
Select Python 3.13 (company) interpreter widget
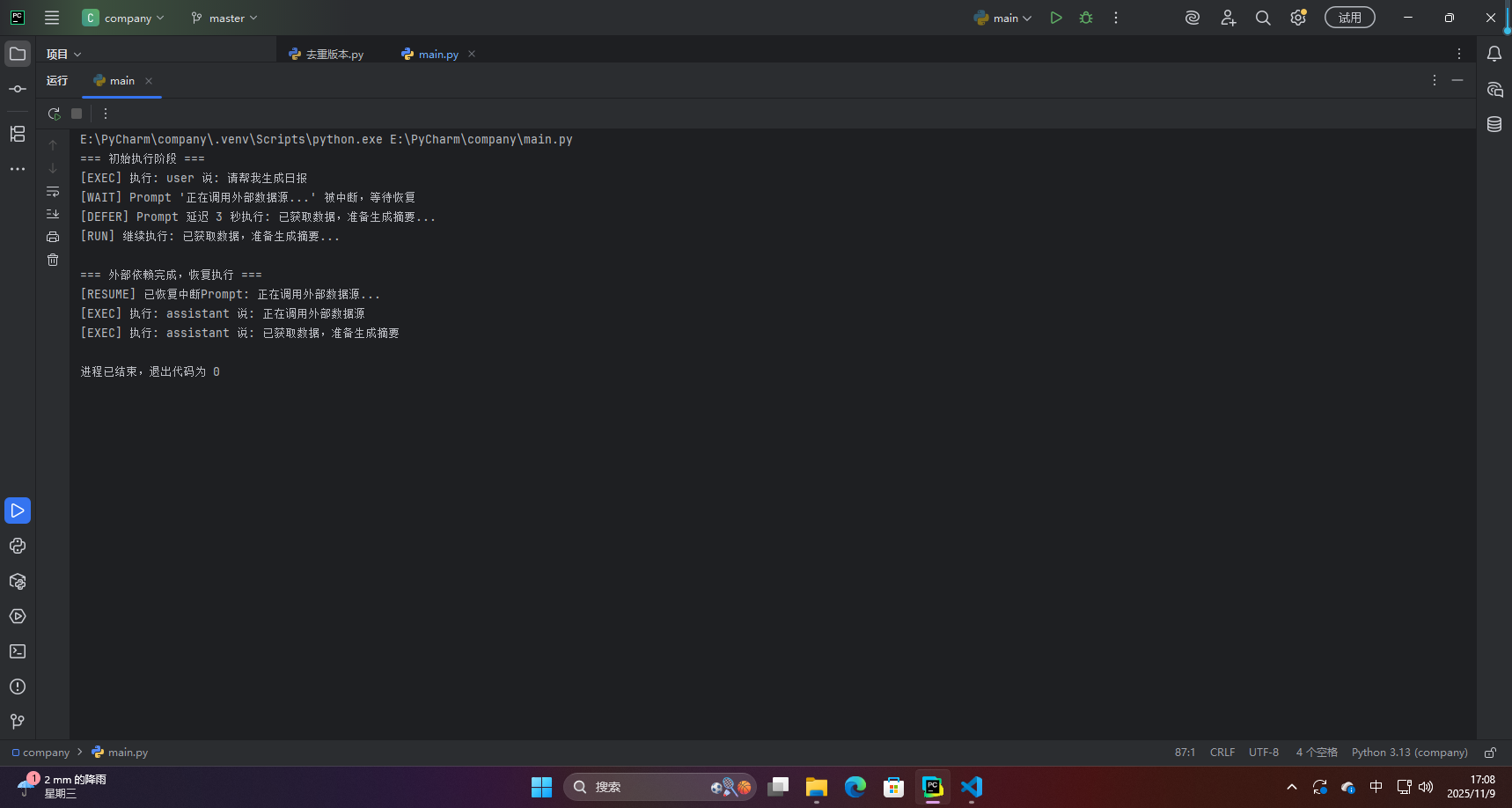click(1410, 753)
